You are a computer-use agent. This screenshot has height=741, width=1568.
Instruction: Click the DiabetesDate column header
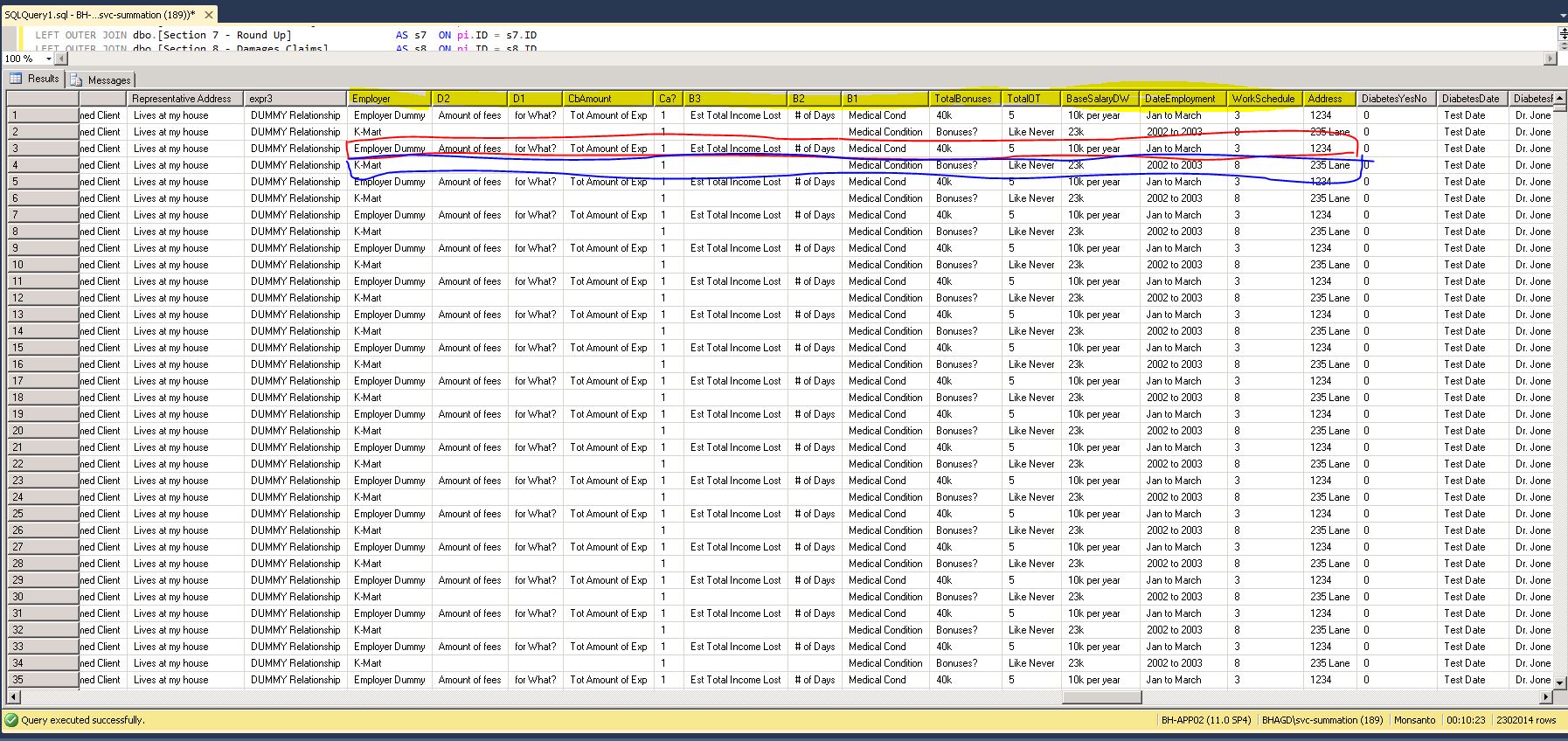pos(1472,99)
